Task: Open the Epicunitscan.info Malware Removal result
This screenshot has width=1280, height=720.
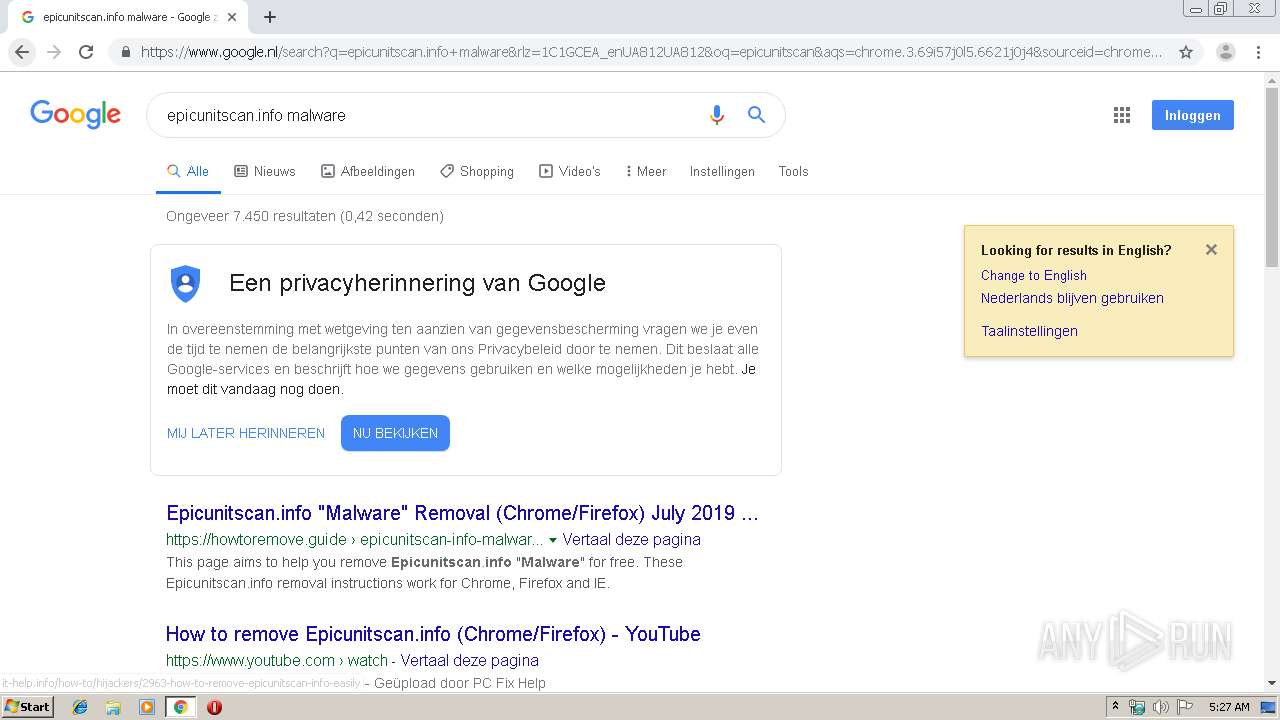Action: (x=462, y=513)
